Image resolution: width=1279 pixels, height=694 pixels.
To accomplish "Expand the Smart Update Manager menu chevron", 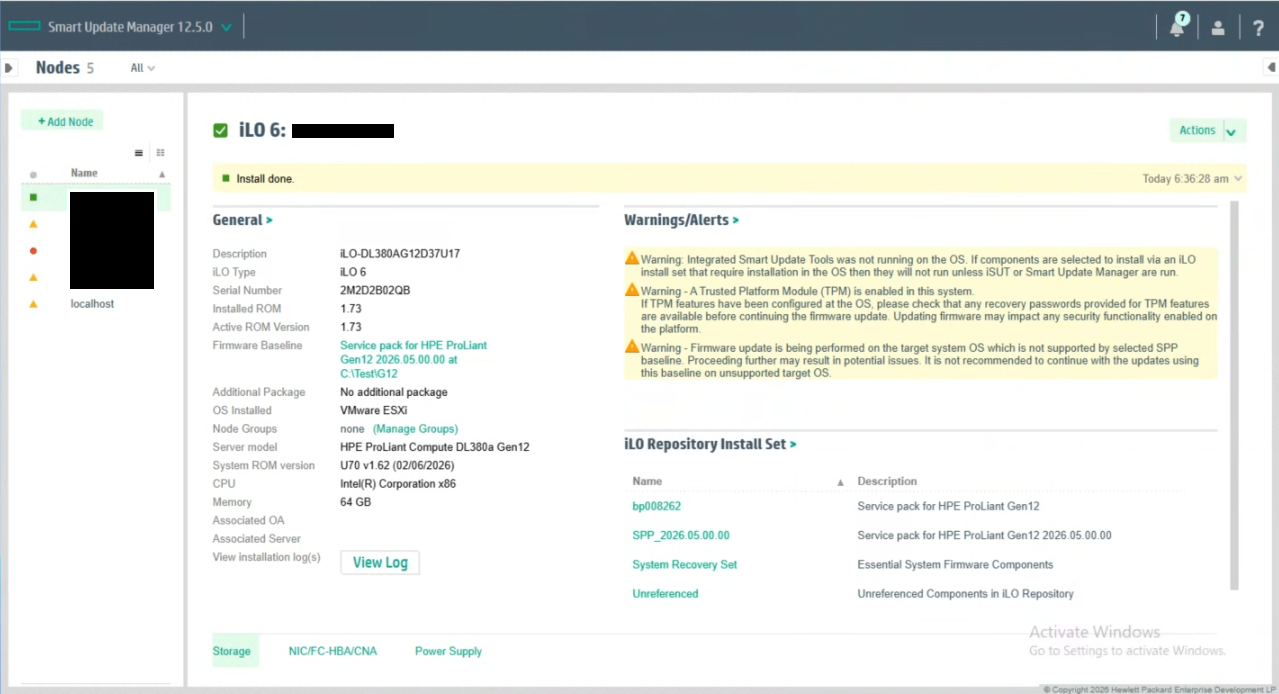I will [x=226, y=27].
